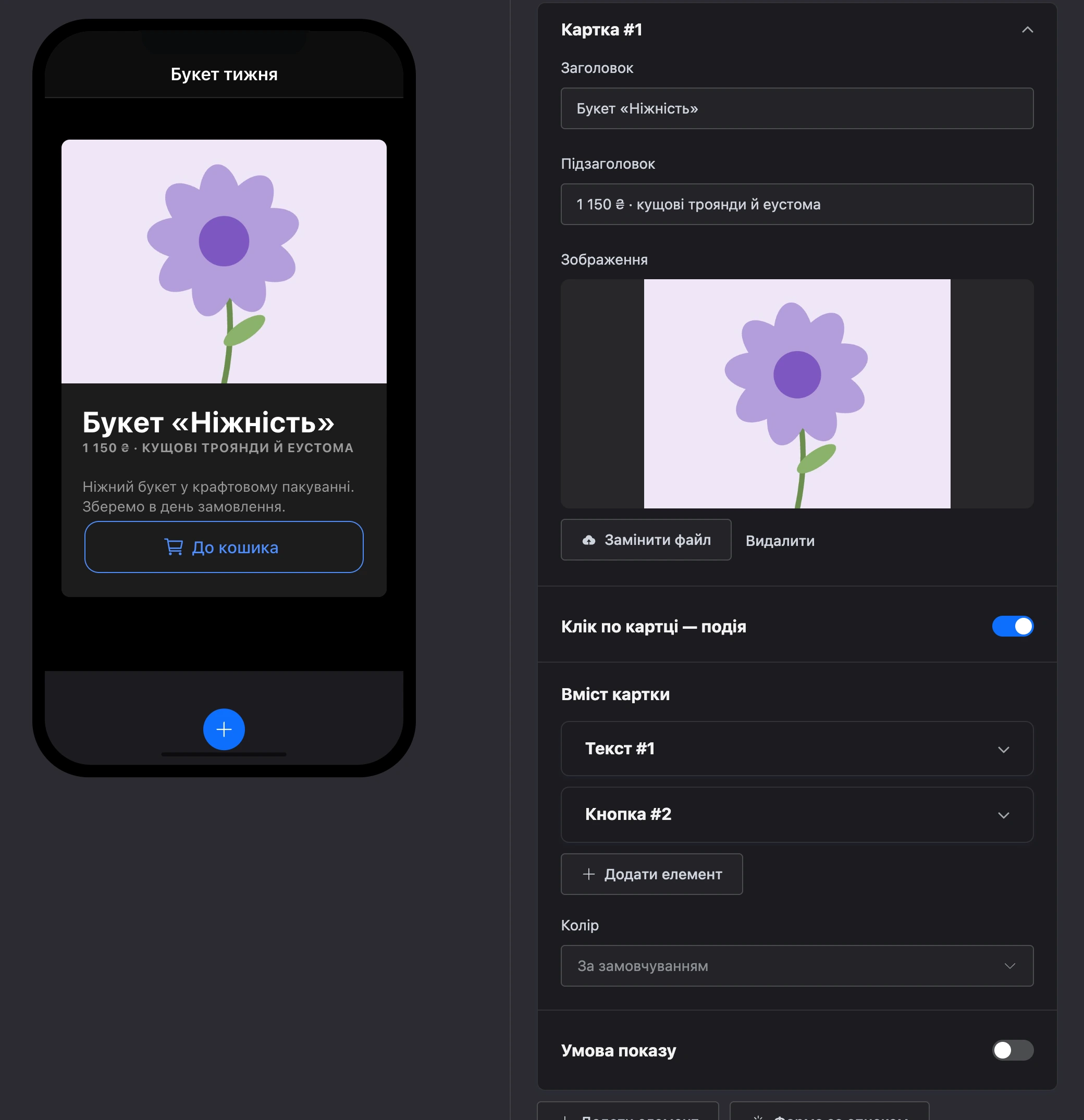Viewport: 1084px width, 1120px height.
Task: Click the Видалити link to remove image
Action: 780,541
